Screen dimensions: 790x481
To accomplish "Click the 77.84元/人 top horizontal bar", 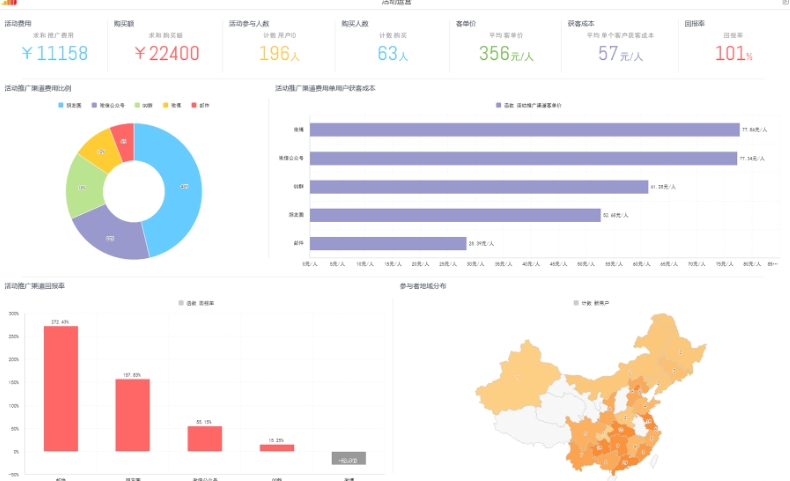I will point(524,130).
